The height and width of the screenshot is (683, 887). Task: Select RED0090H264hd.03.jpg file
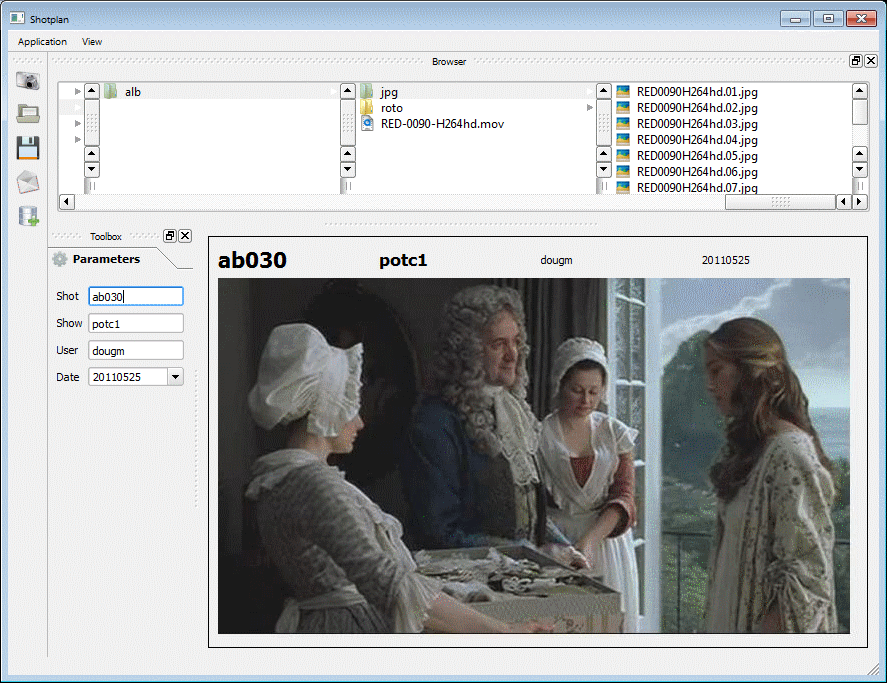pos(697,123)
